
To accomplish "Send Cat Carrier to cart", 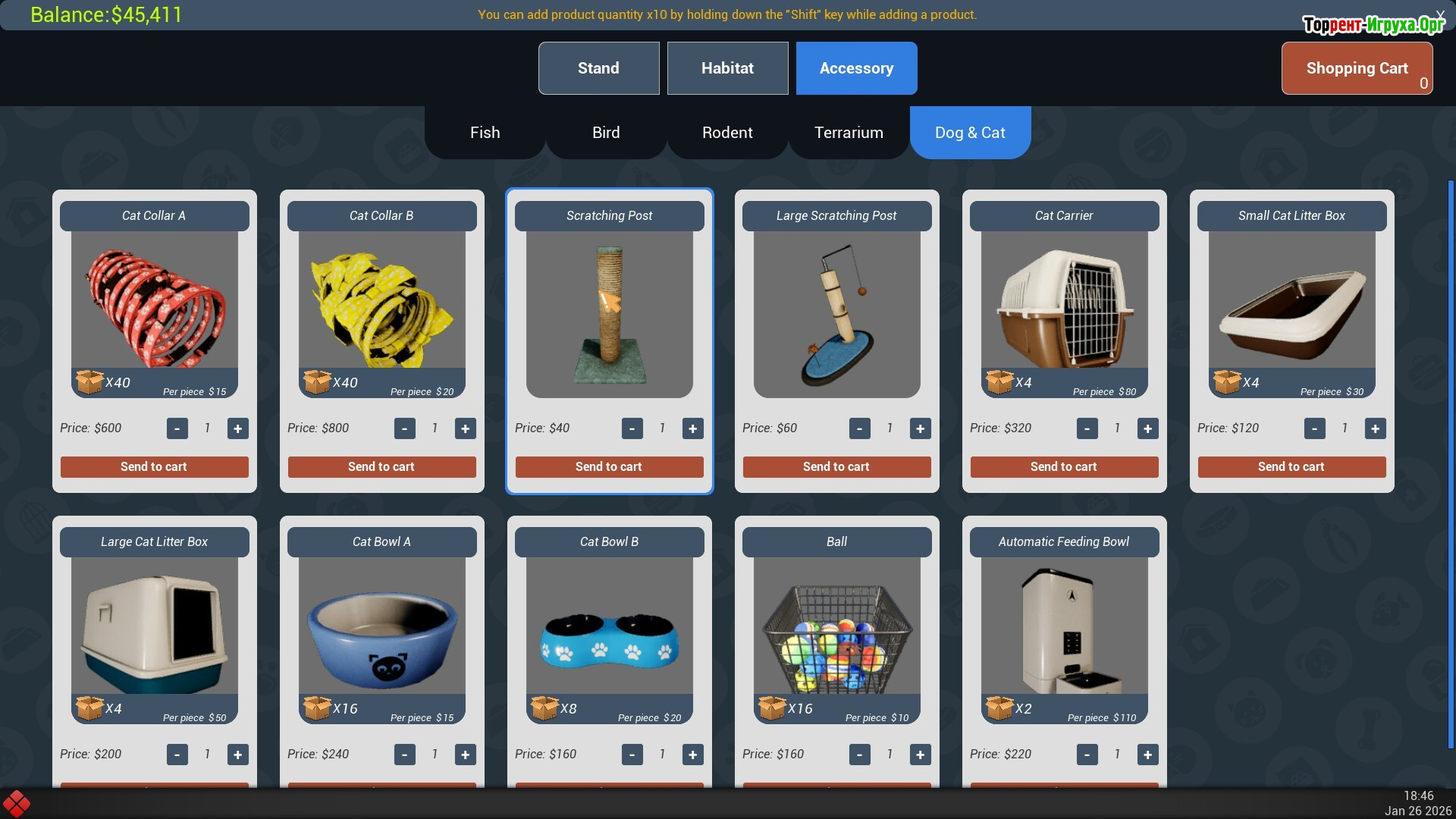I will pos(1064,467).
